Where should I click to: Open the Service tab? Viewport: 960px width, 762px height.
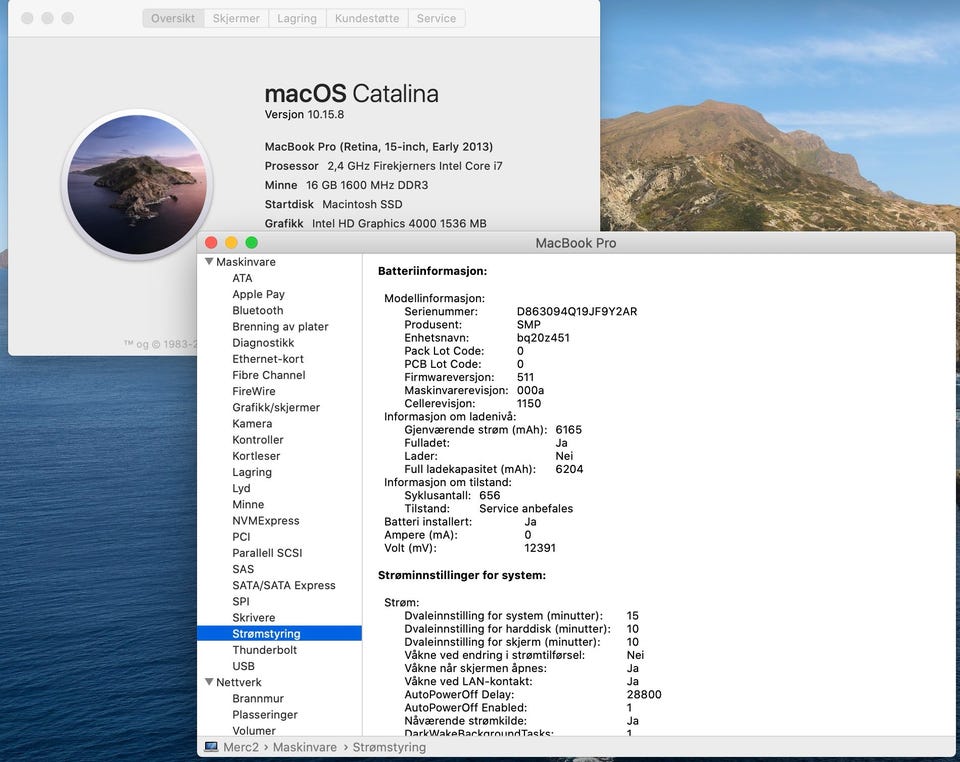tap(437, 18)
